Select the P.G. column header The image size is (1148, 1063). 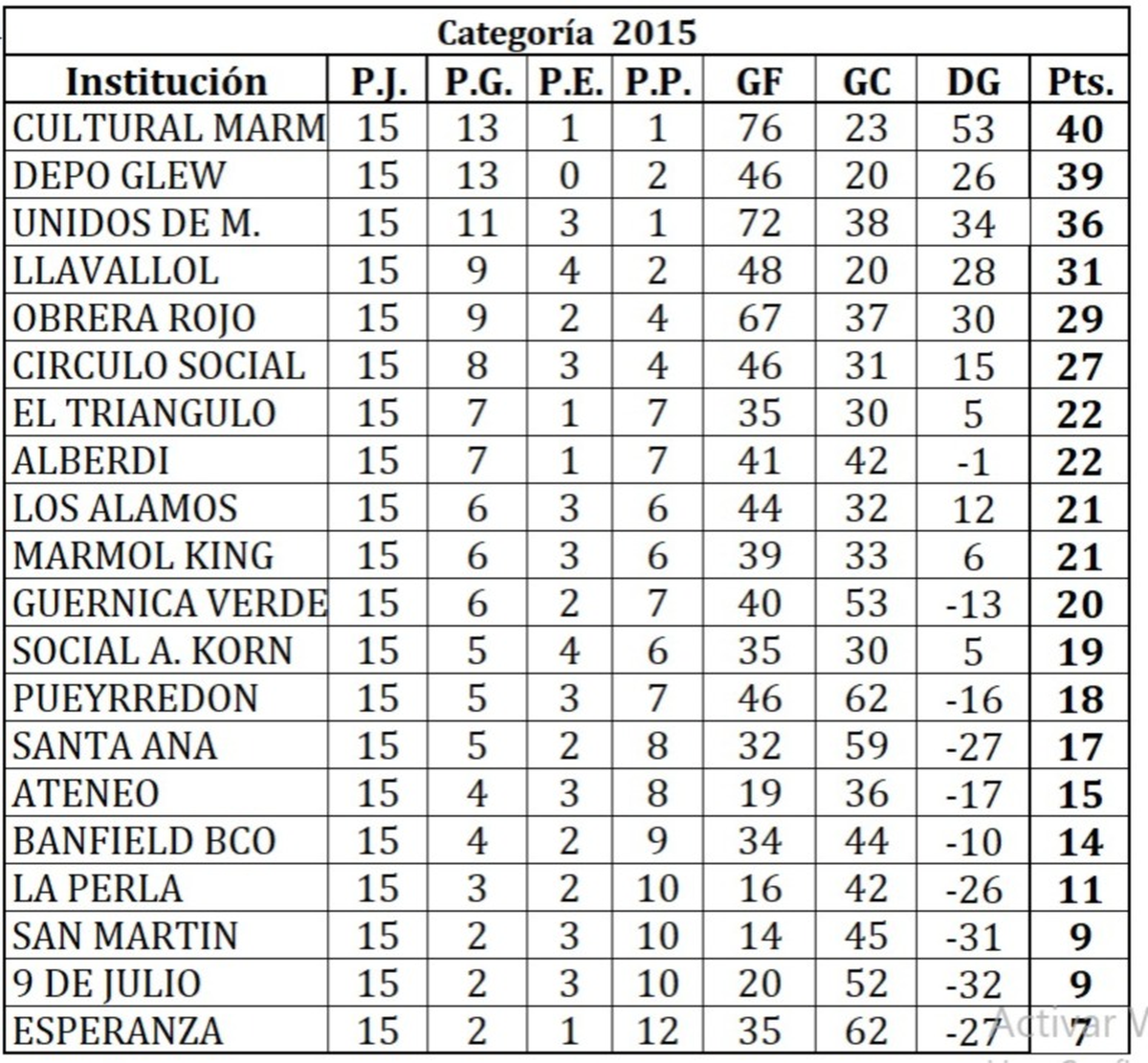(x=476, y=81)
